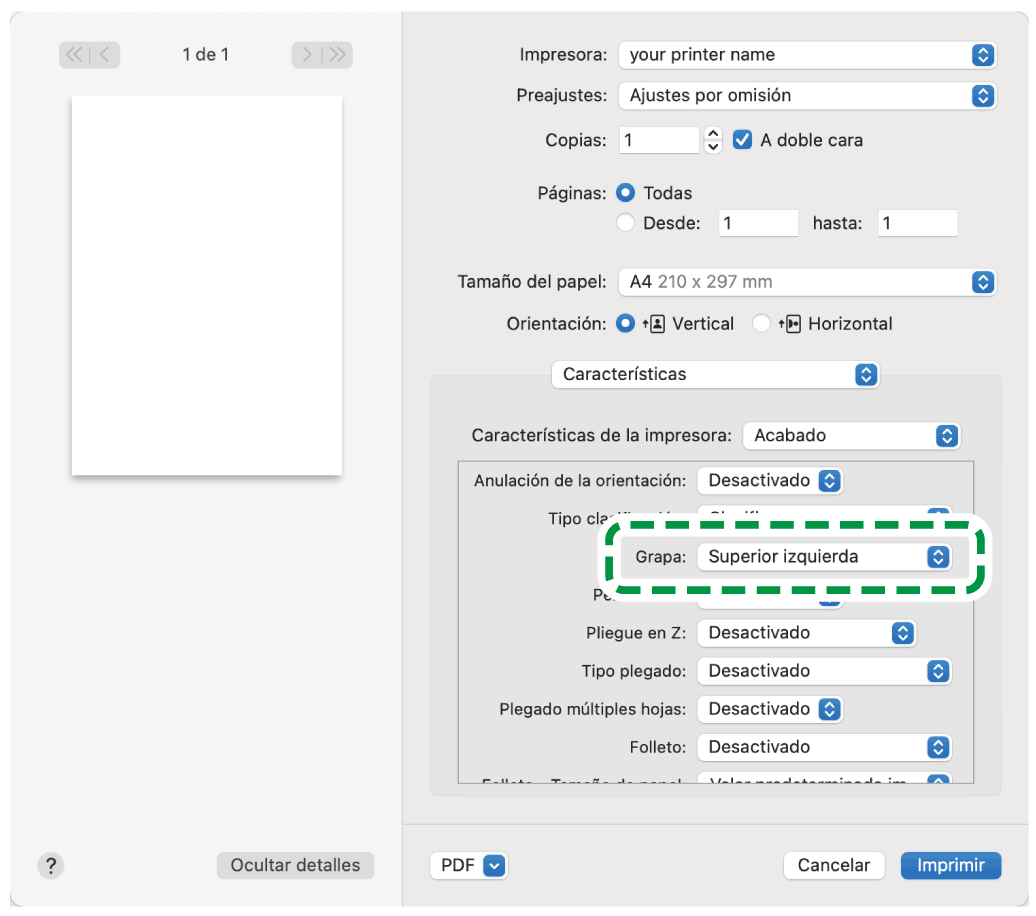Click the help question mark icon
Image resolution: width=1036 pixels, height=916 pixels.
coord(50,865)
